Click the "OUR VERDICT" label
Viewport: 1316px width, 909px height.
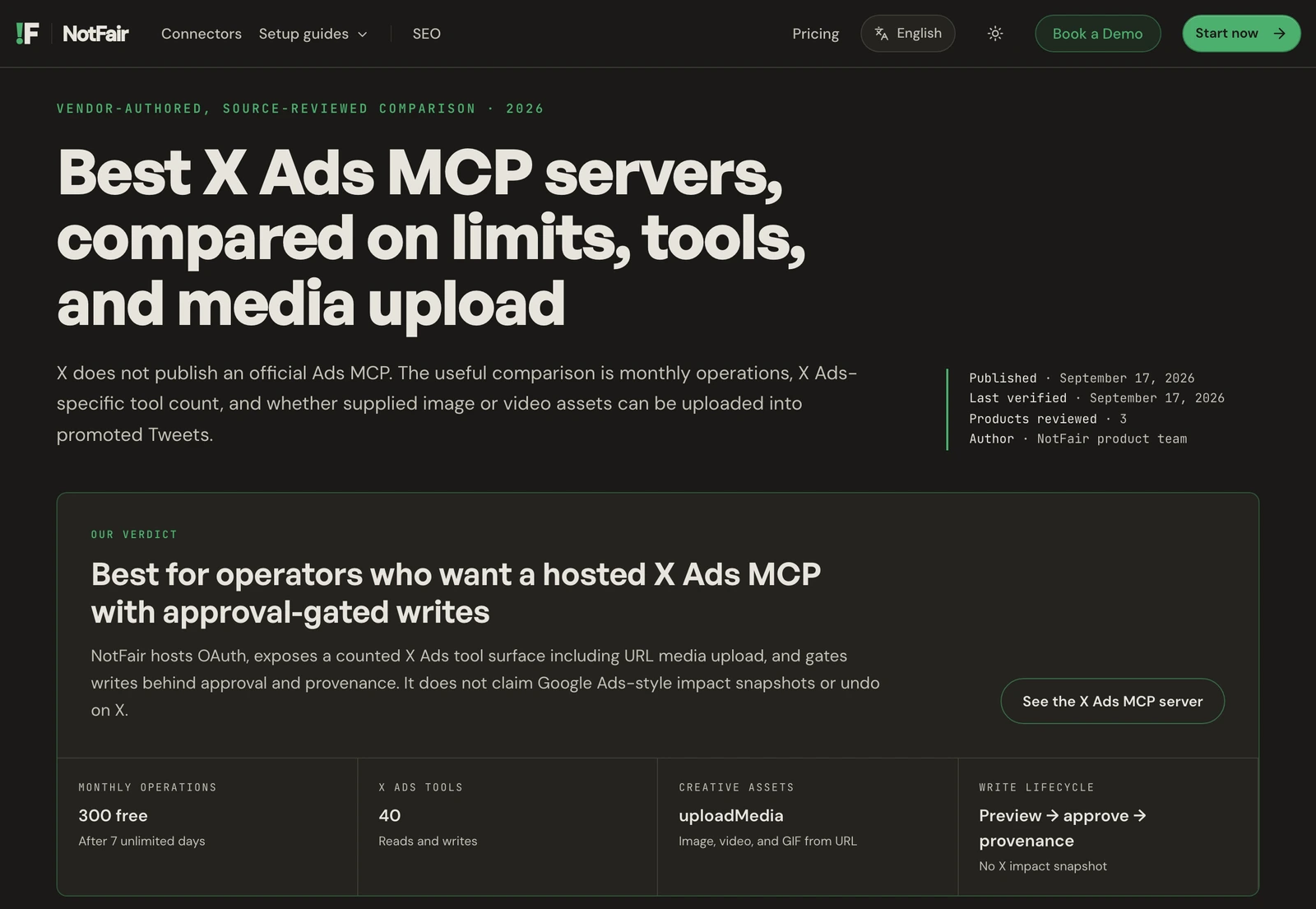pos(134,535)
